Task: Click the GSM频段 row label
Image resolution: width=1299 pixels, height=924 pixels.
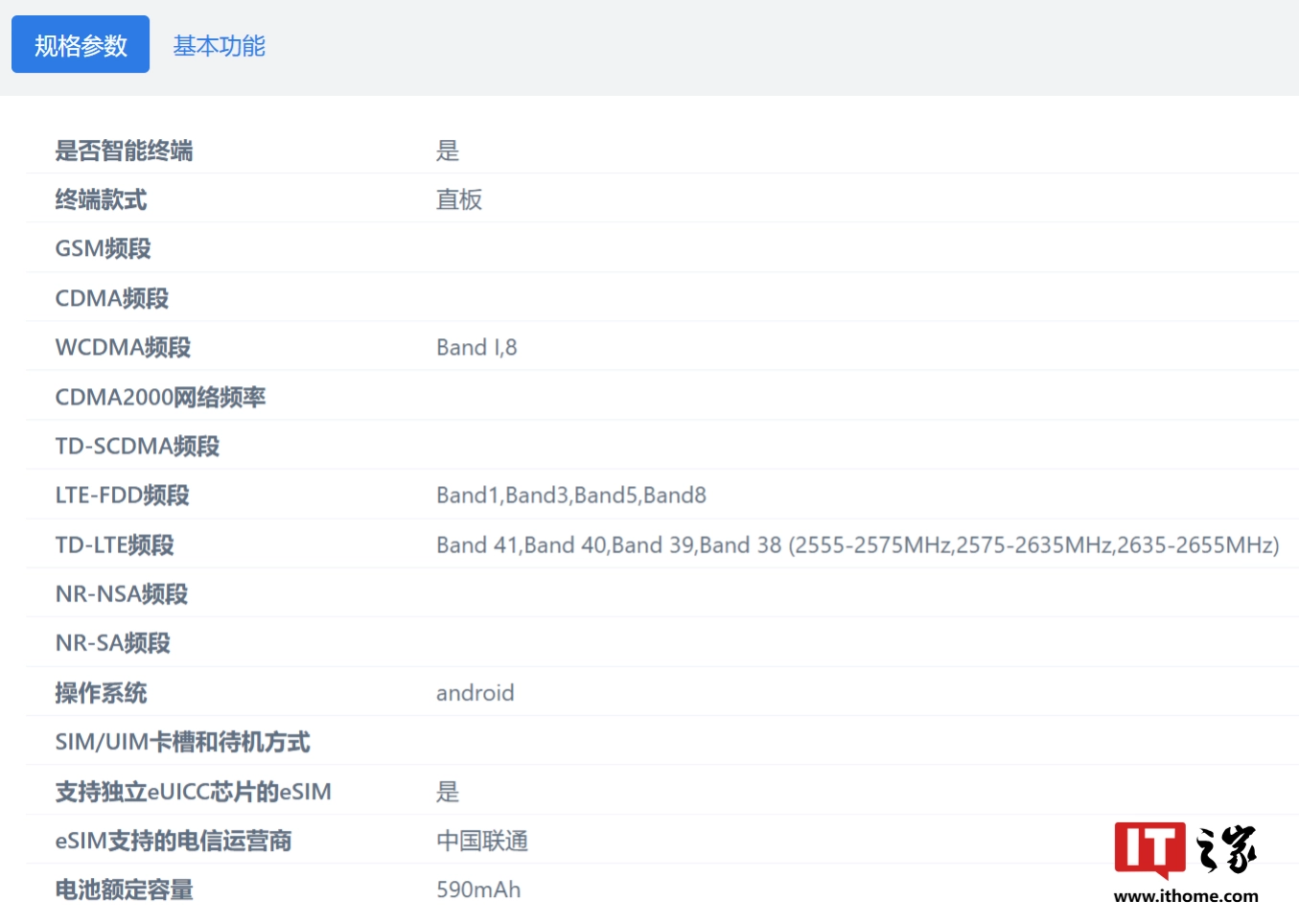Action: pos(103,248)
